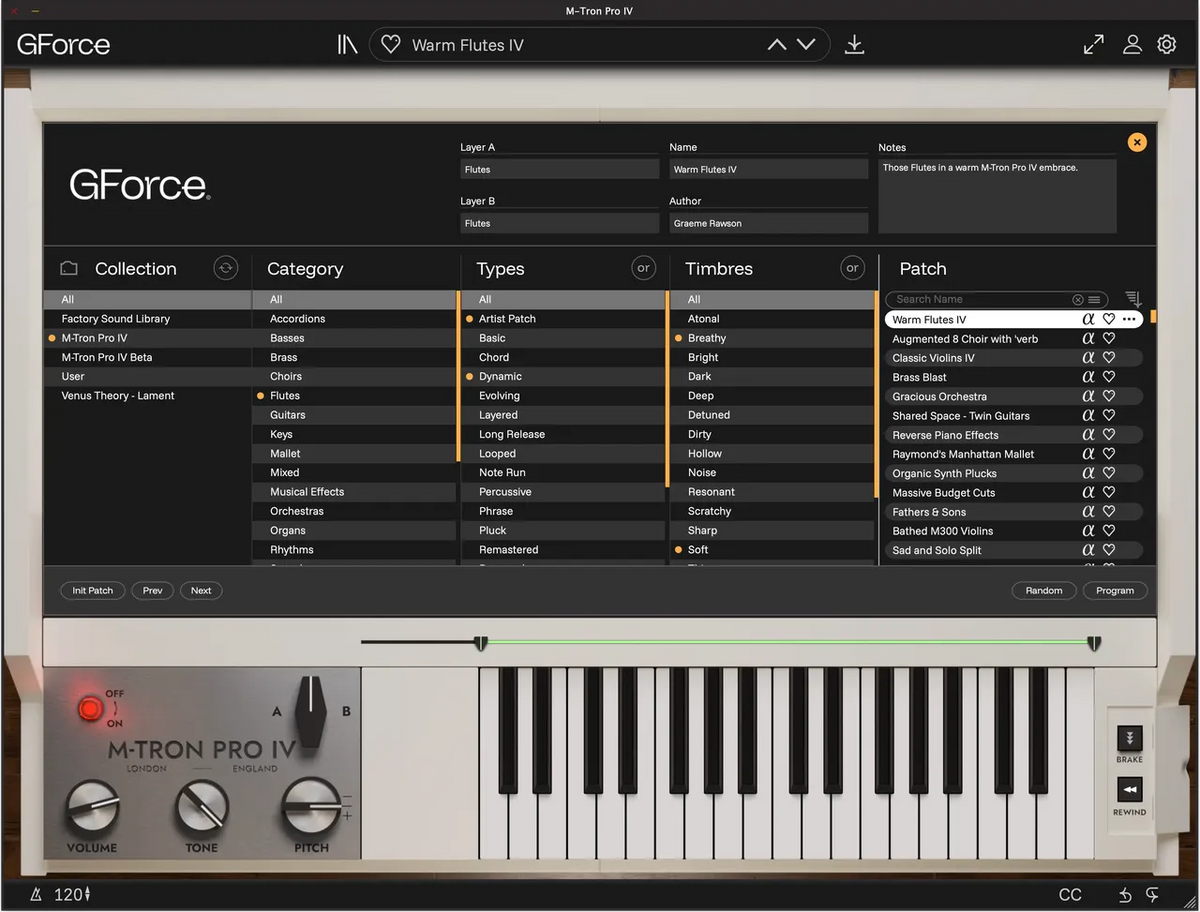
Task: Click the Prev button
Action: 153,591
